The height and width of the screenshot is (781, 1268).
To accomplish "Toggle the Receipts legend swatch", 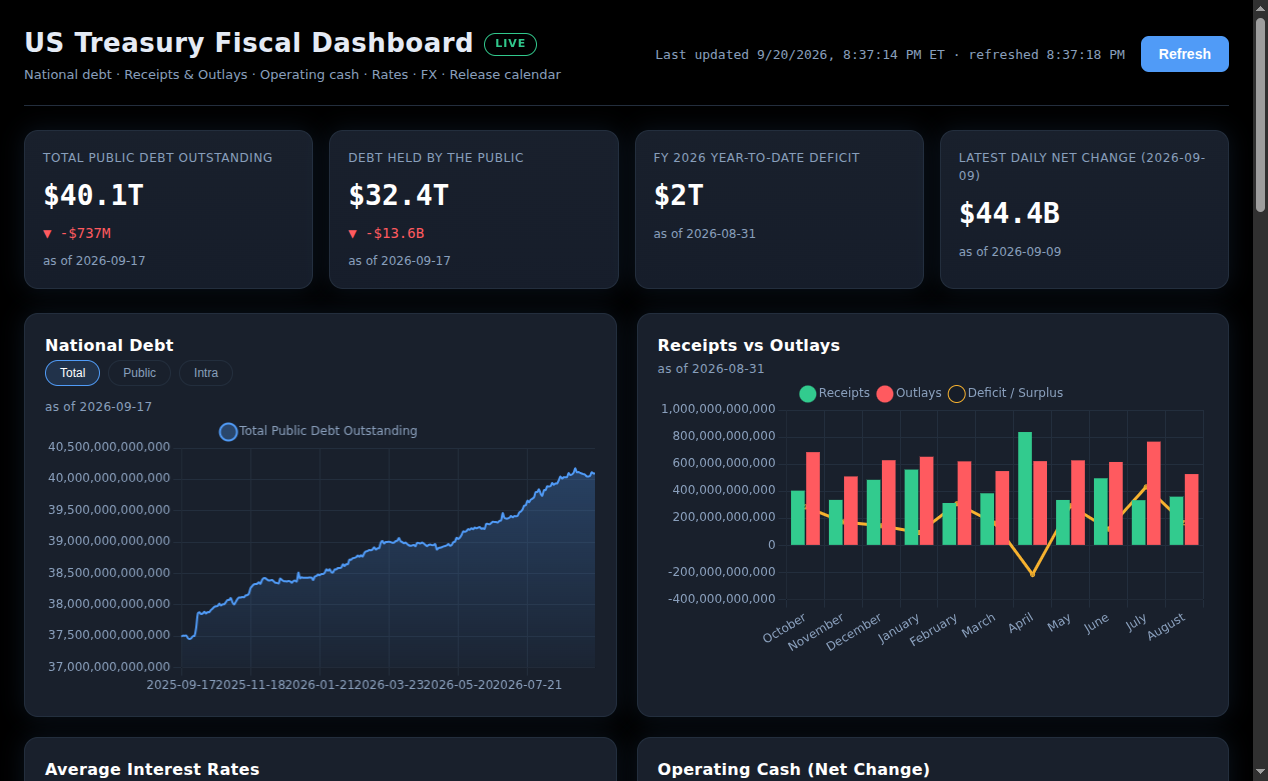I will pos(807,394).
